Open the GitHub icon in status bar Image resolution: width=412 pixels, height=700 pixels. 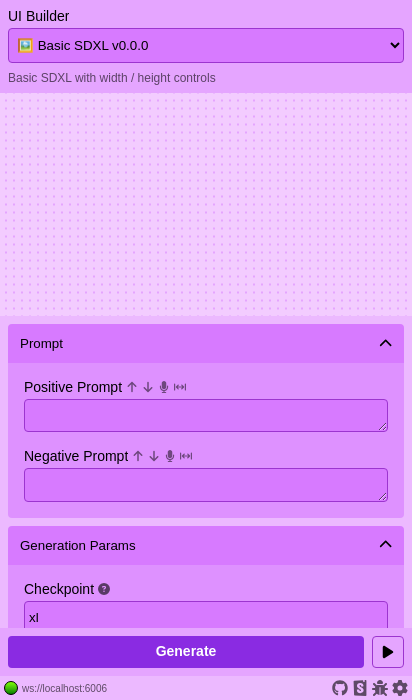tap(340, 688)
